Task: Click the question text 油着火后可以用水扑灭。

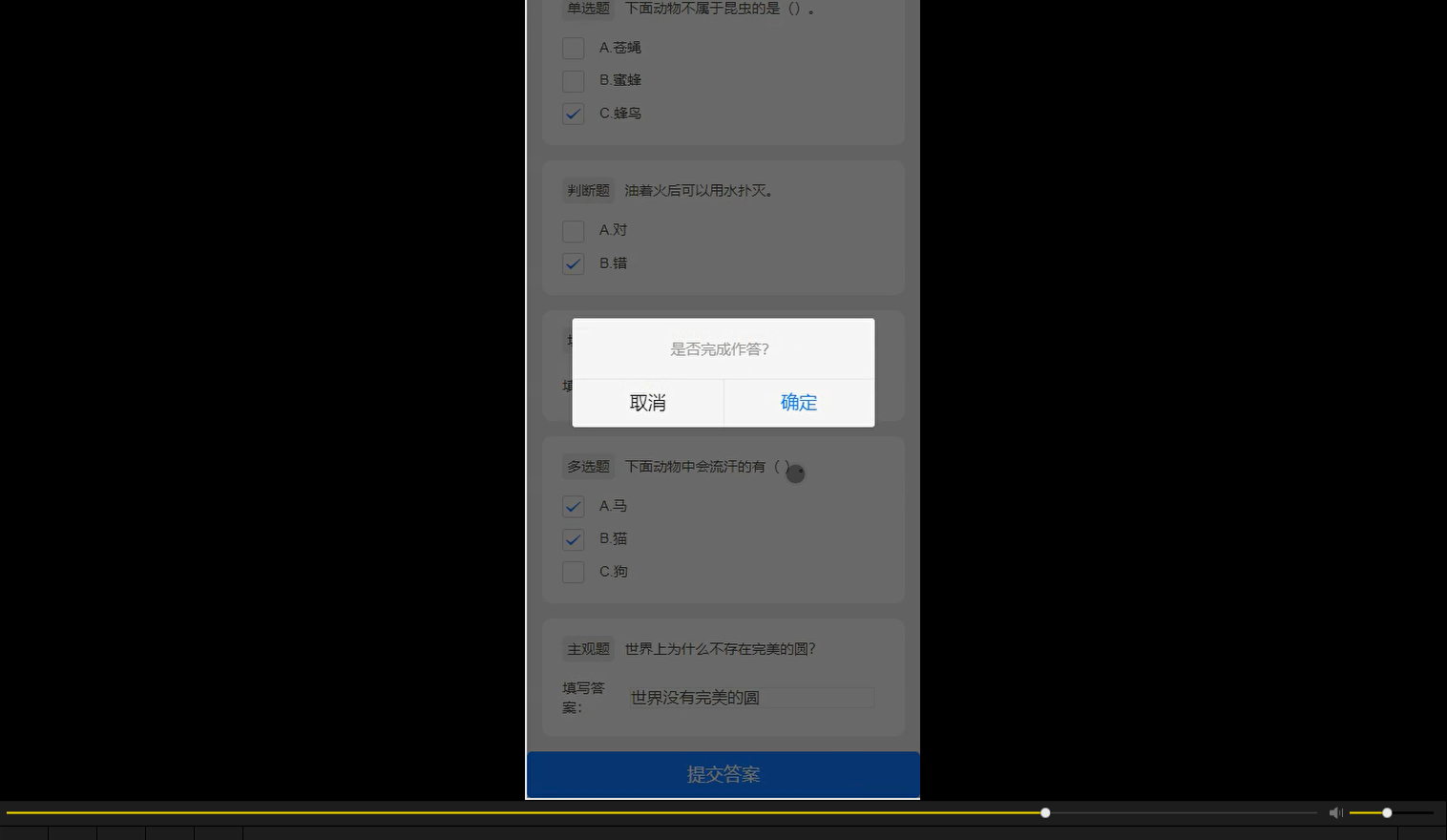Action: [702, 191]
